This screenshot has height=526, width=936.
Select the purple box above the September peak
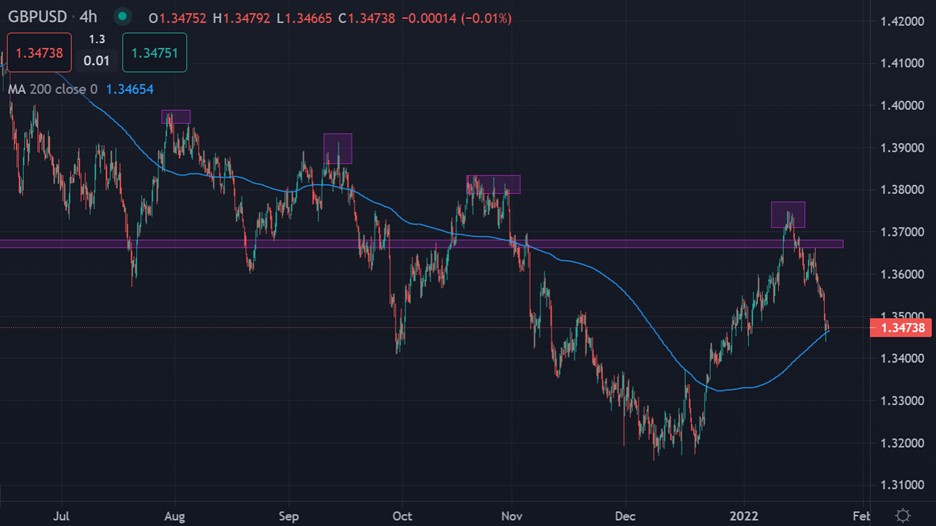pos(338,149)
